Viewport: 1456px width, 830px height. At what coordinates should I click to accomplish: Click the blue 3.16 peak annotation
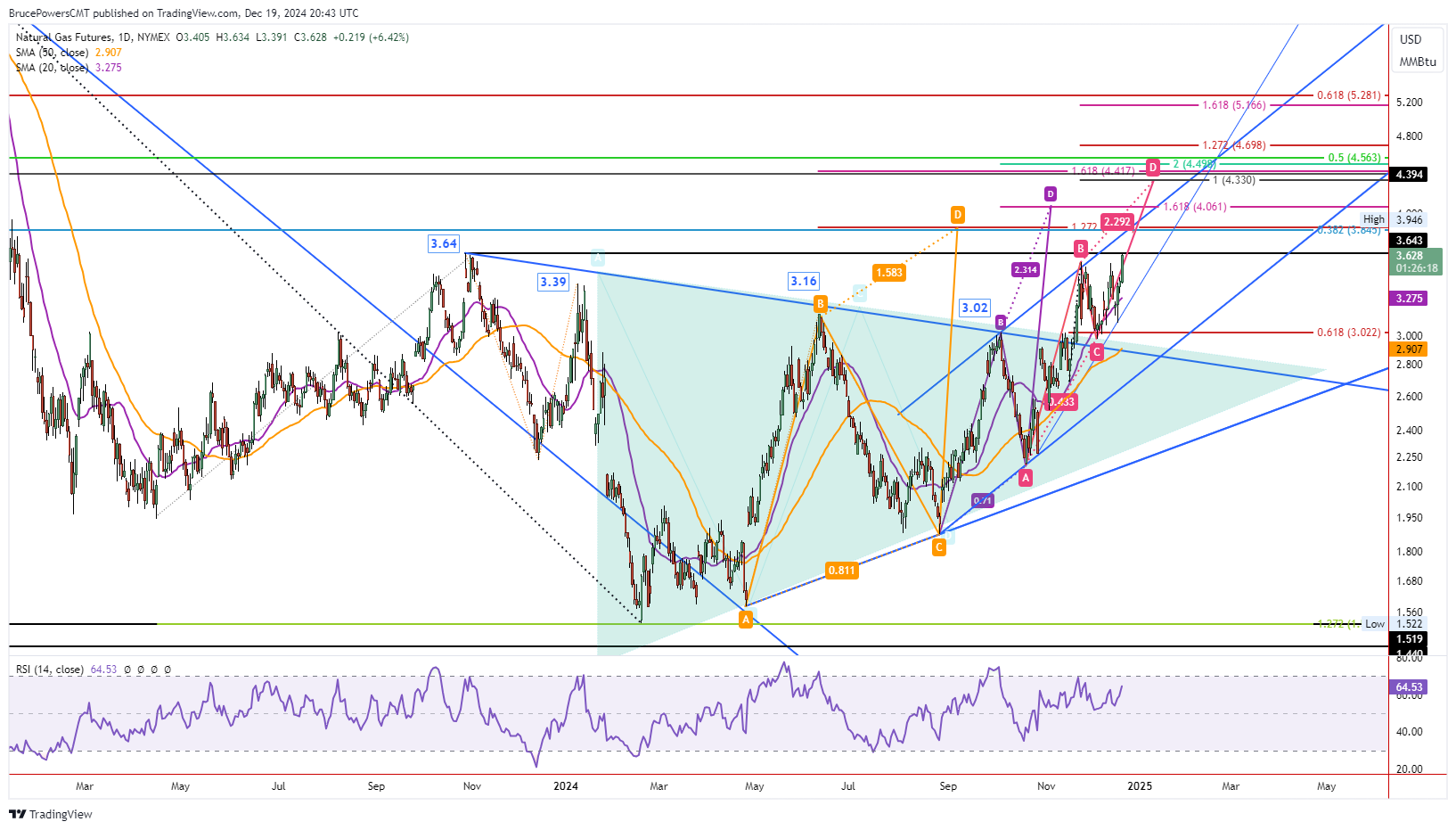tap(804, 281)
